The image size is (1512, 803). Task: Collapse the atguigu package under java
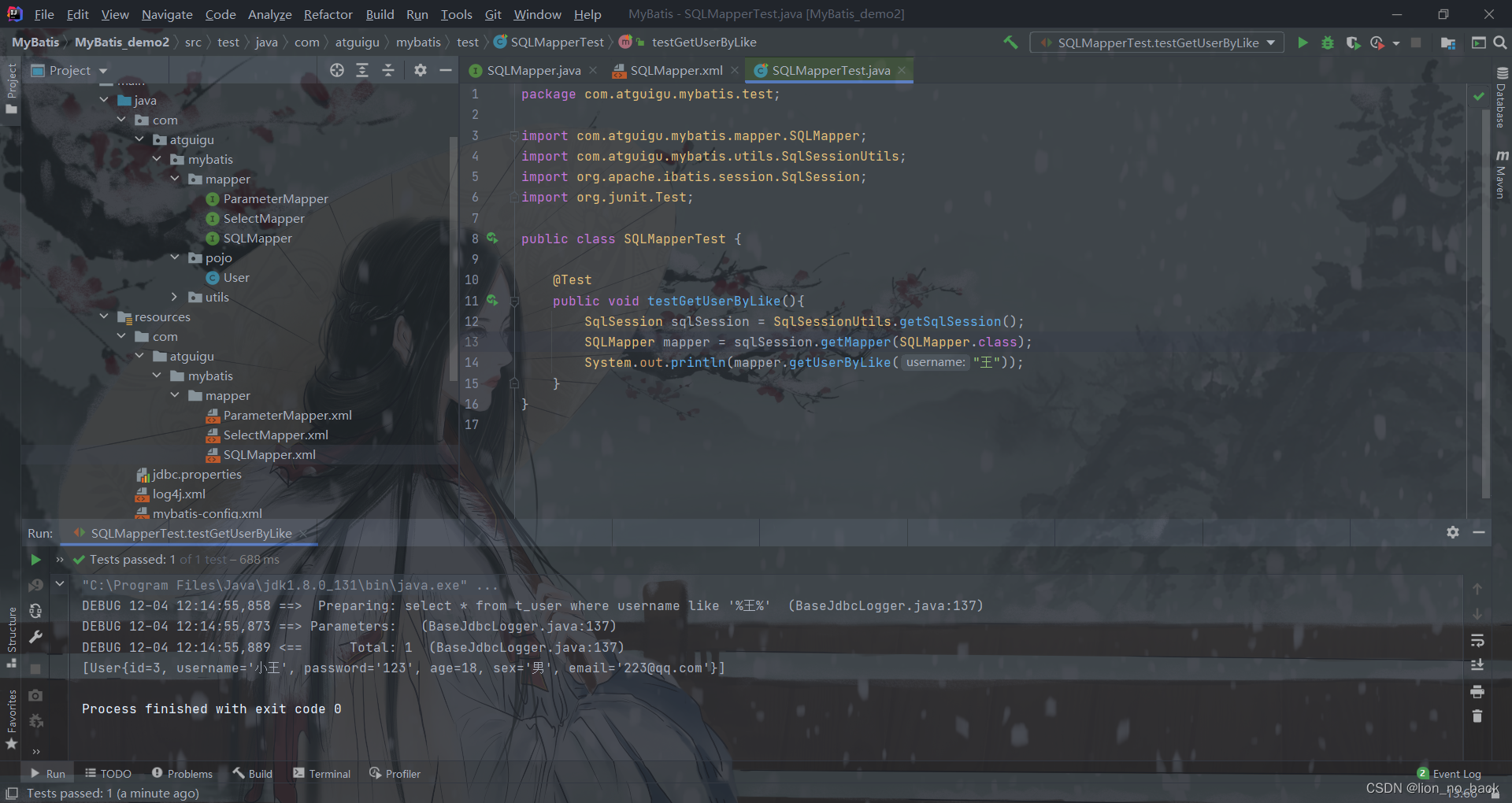point(139,139)
